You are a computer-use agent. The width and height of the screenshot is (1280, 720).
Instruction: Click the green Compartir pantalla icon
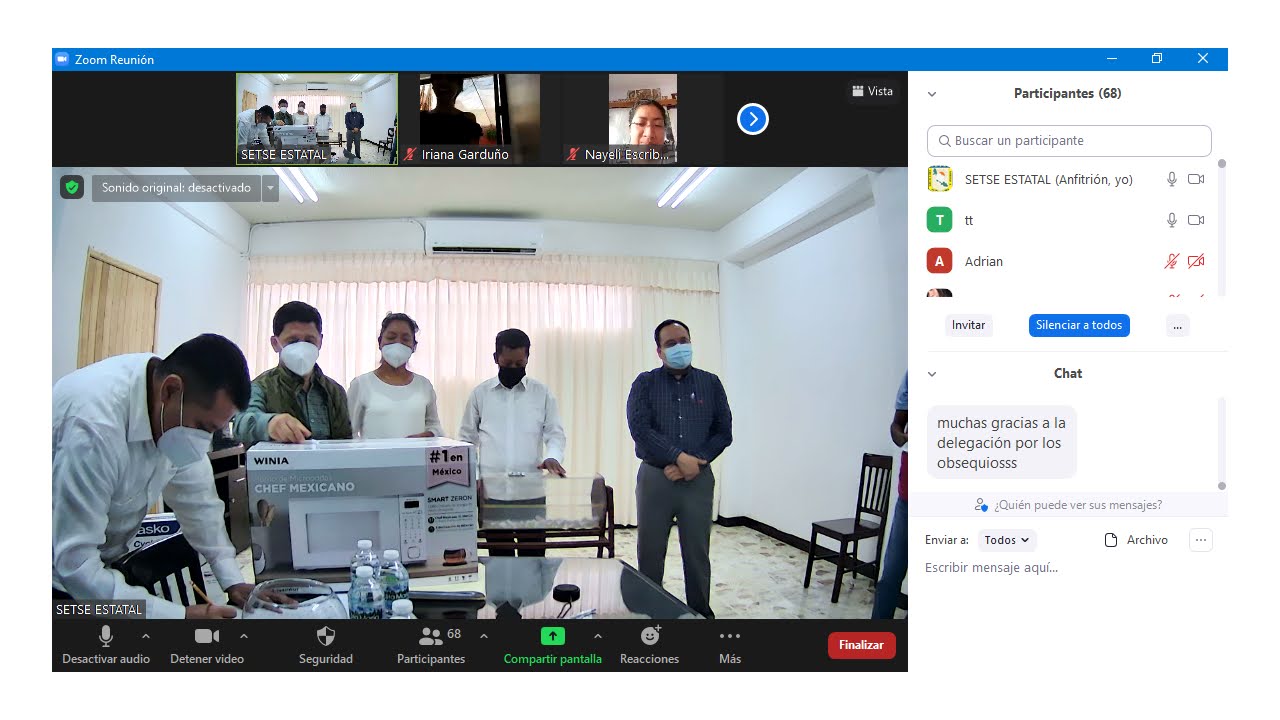tap(552, 637)
